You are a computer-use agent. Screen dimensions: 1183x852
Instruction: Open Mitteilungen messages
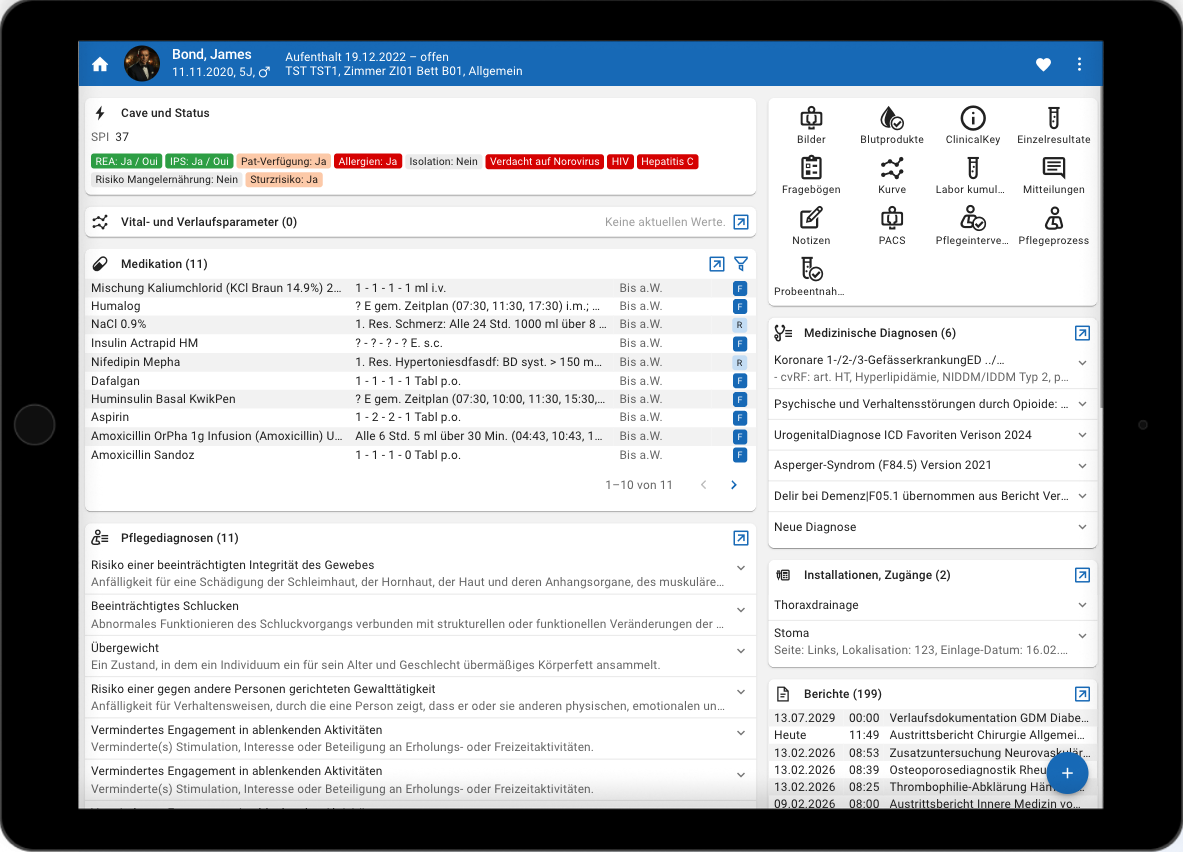(1053, 176)
